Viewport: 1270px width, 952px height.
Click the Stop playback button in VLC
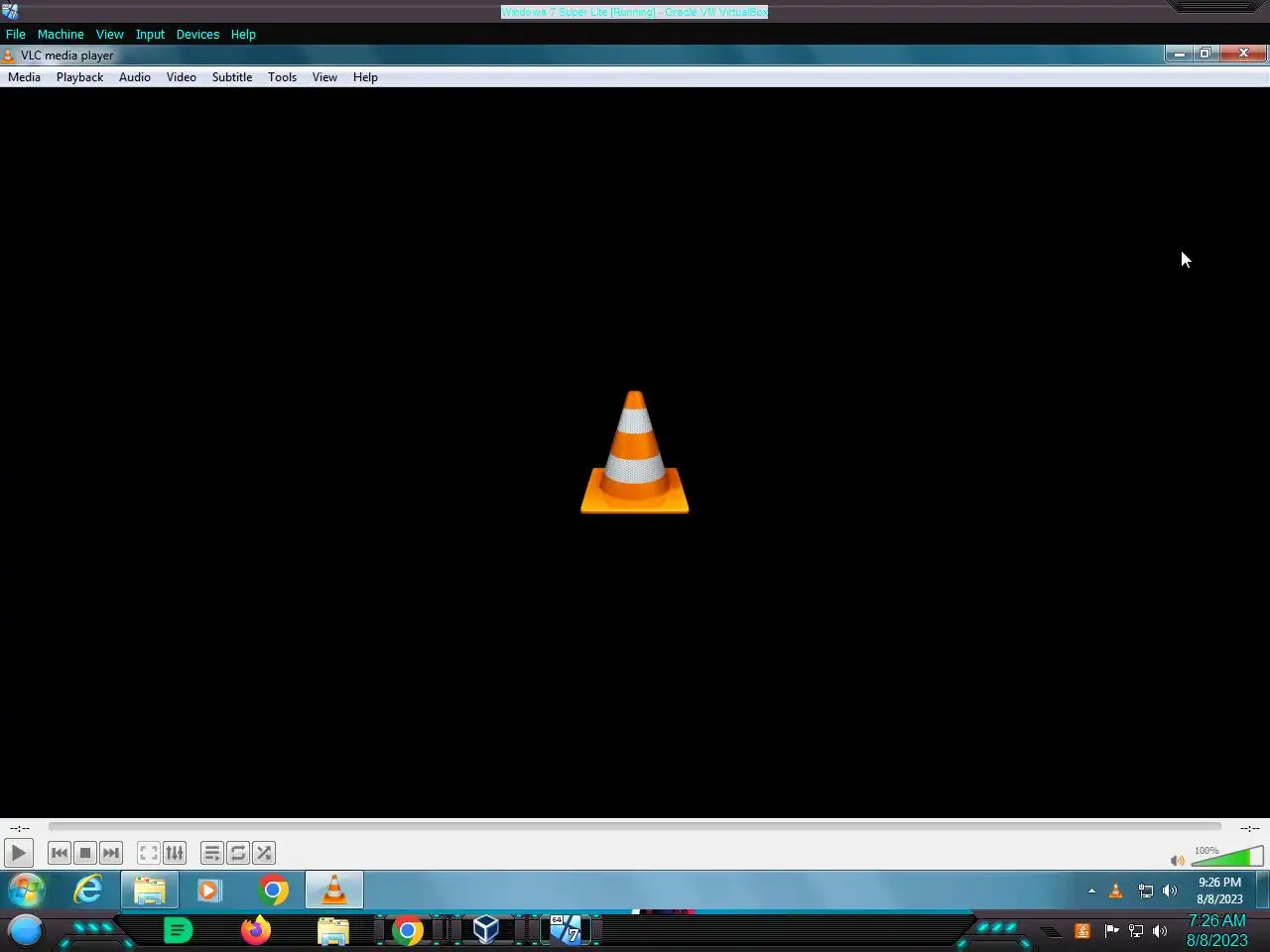85,853
